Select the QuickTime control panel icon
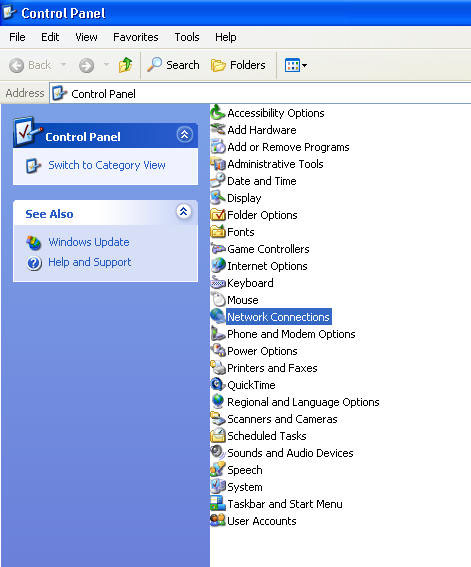 218,384
